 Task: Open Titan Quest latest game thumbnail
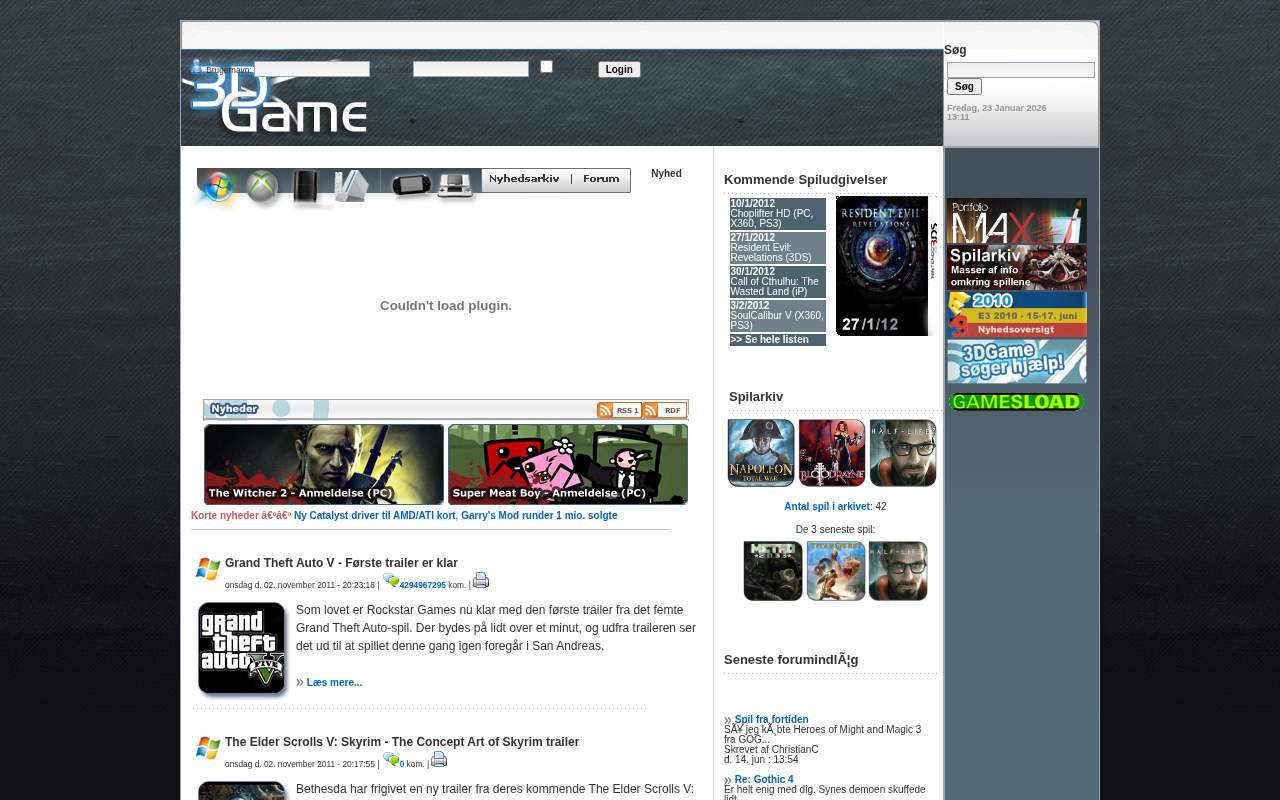[836, 571]
